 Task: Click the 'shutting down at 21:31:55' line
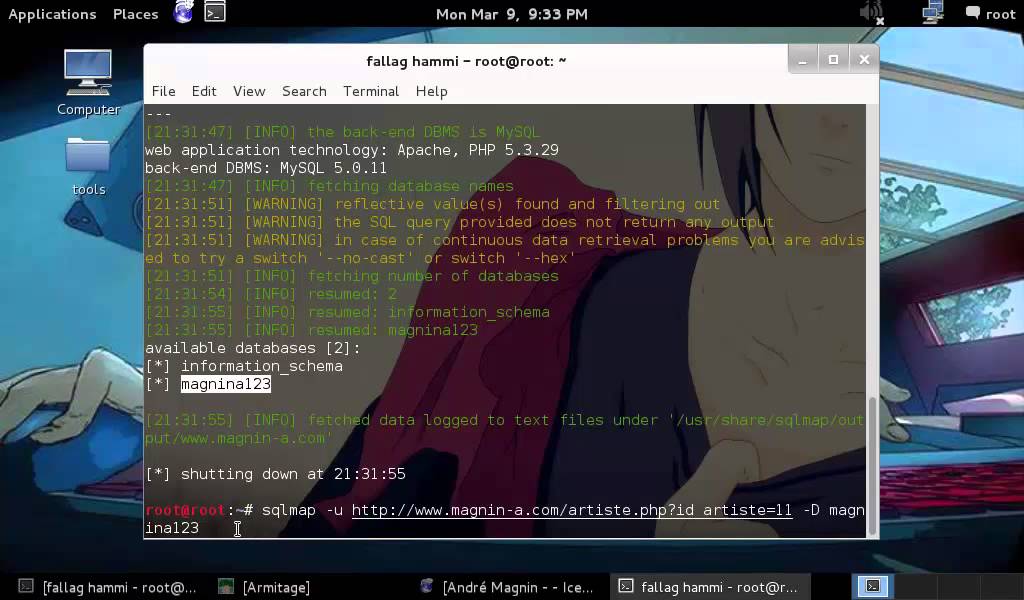pyautogui.click(x=275, y=474)
